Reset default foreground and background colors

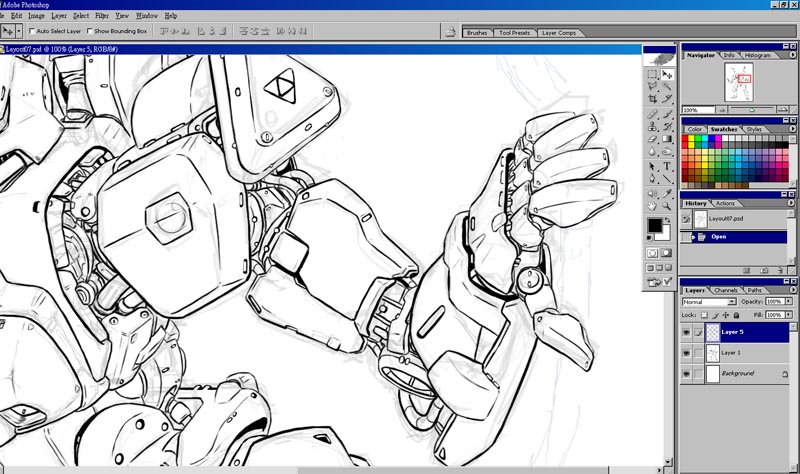click(650, 238)
